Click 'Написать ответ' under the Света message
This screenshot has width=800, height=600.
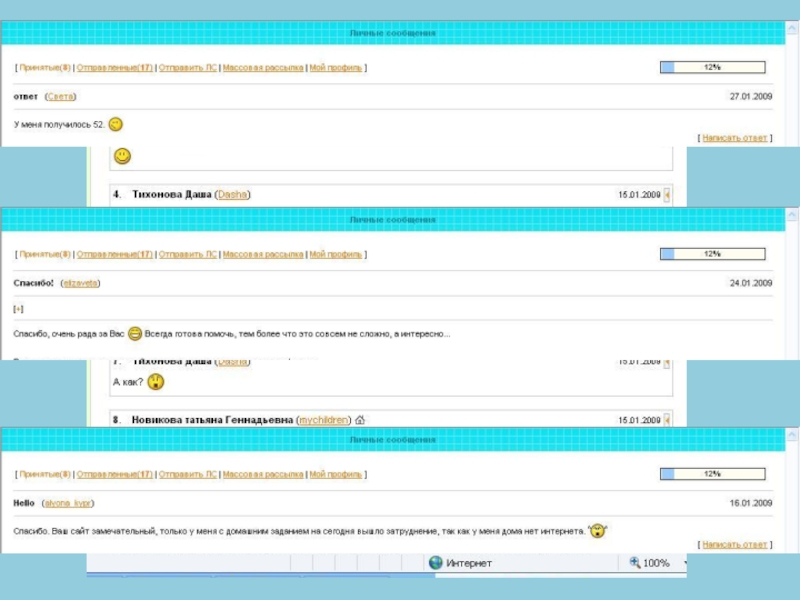tap(734, 138)
